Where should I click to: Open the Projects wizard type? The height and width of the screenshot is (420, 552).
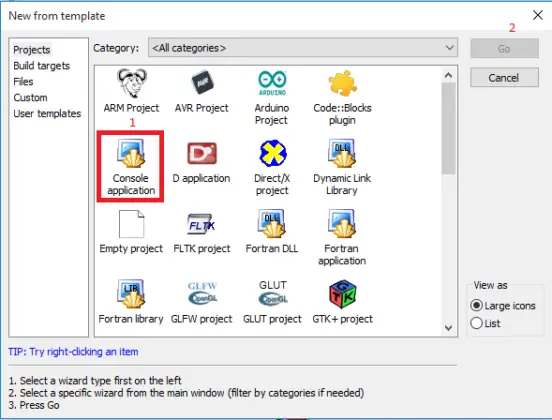[32, 50]
